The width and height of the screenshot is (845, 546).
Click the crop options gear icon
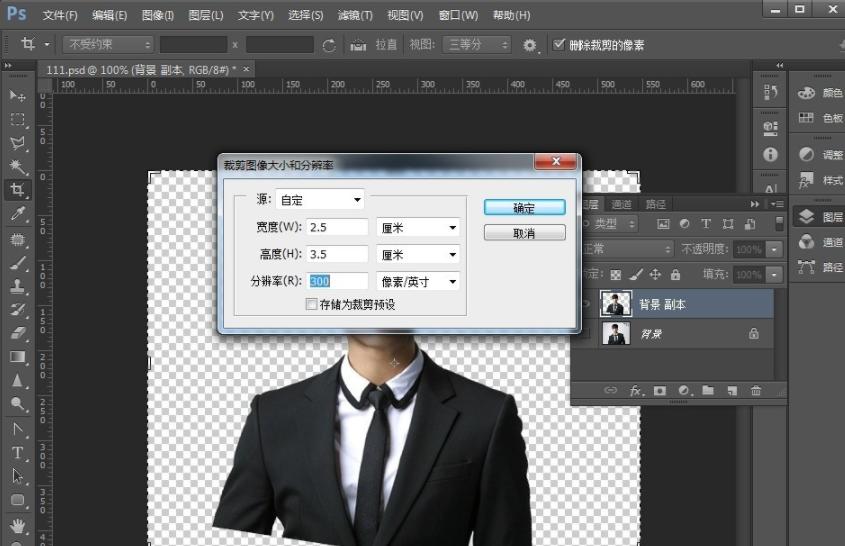[530, 46]
